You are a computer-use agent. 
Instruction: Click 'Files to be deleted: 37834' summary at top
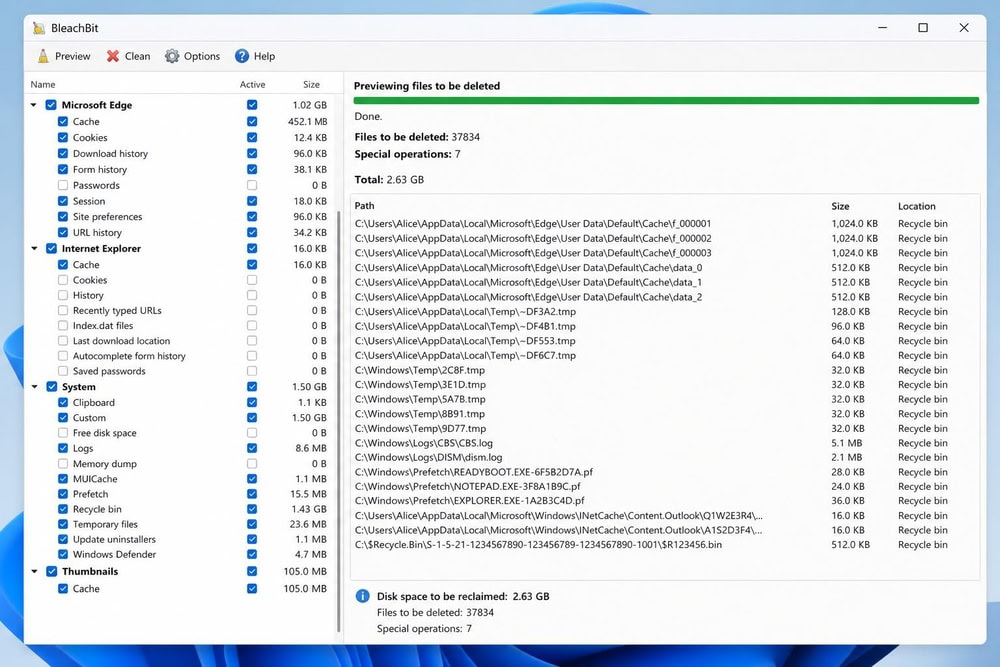pyautogui.click(x=417, y=137)
